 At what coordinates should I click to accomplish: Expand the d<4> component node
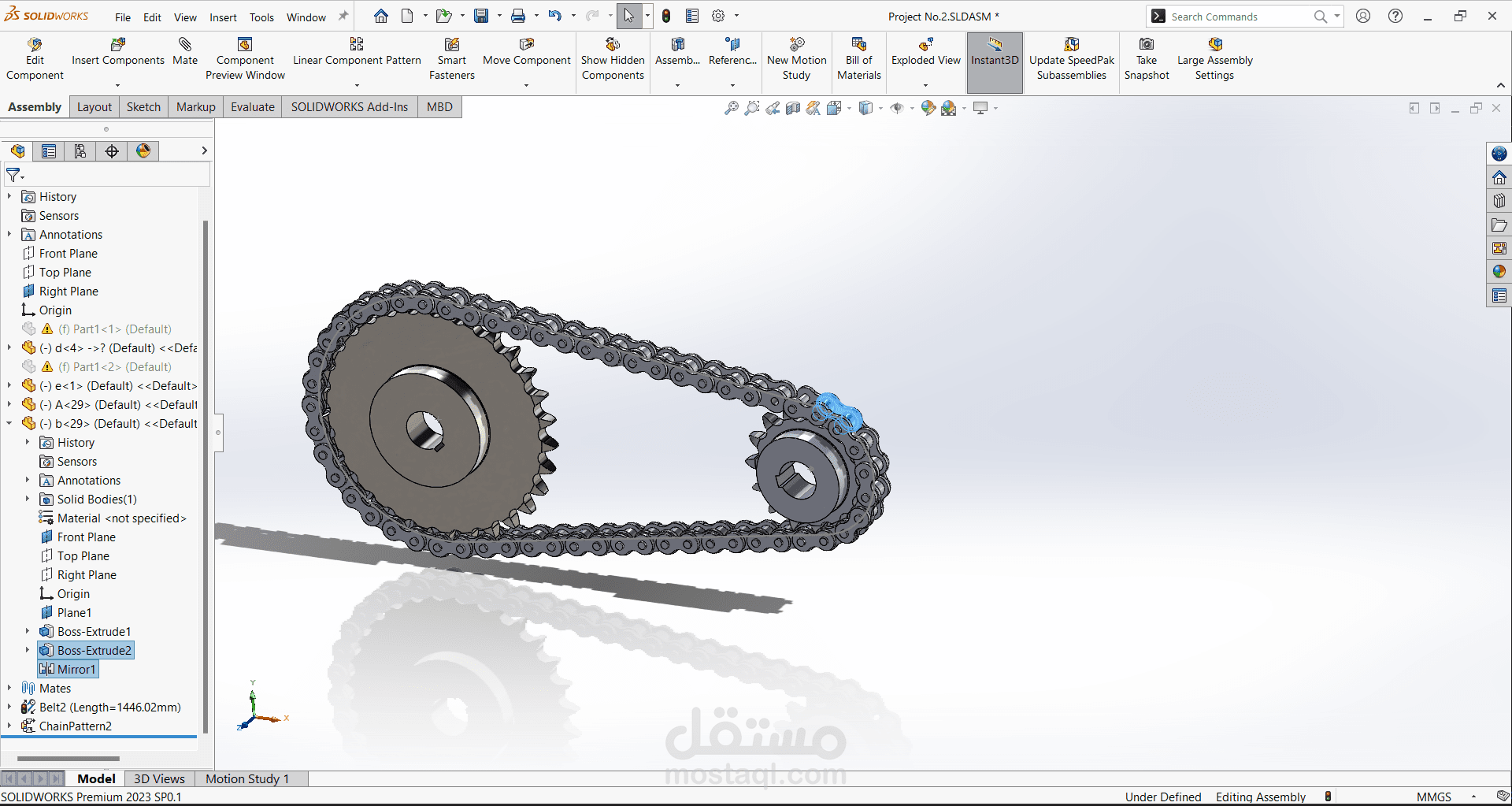9,347
